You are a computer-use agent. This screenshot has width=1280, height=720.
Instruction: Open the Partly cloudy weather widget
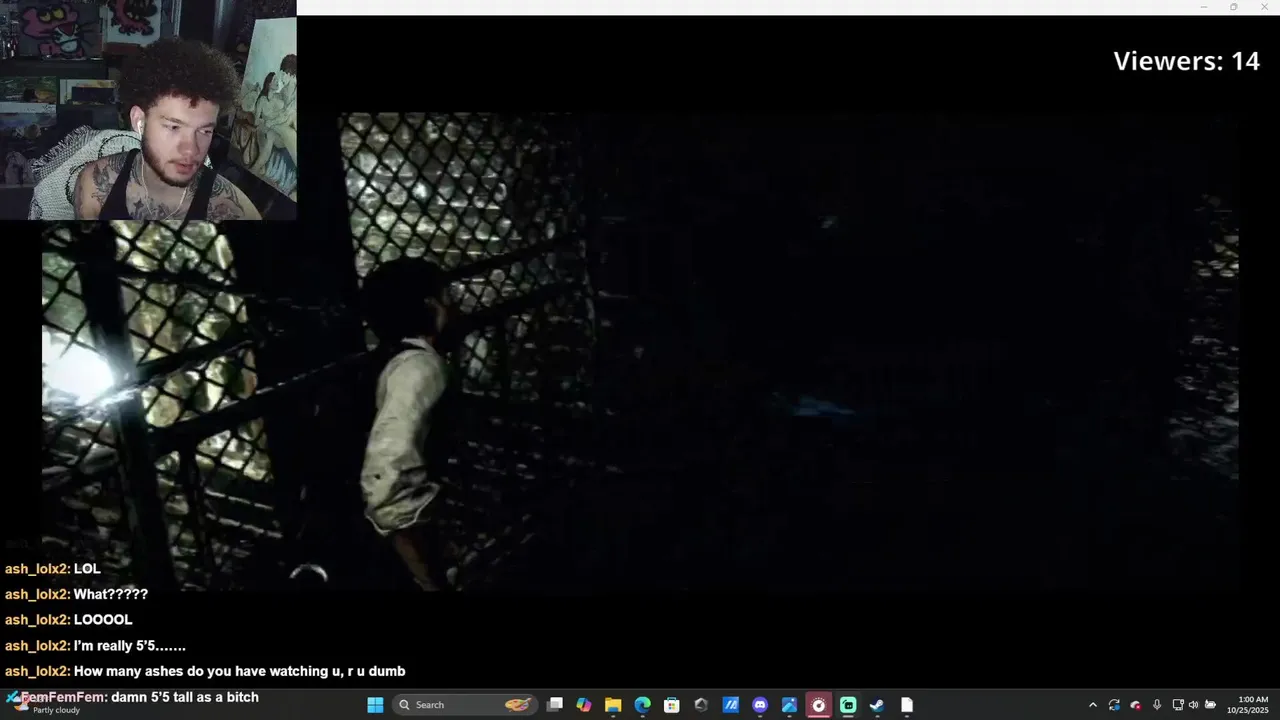click(45, 704)
